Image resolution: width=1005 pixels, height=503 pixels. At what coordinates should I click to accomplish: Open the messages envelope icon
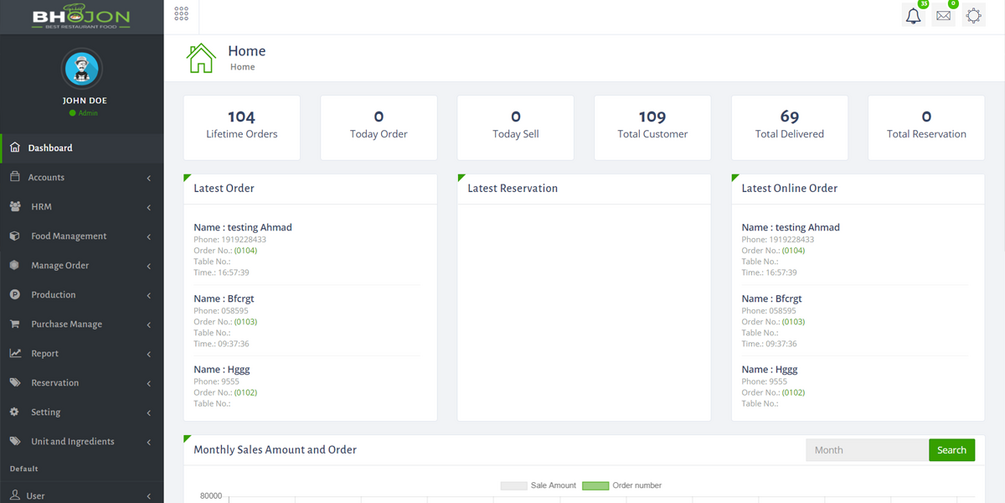(x=943, y=15)
